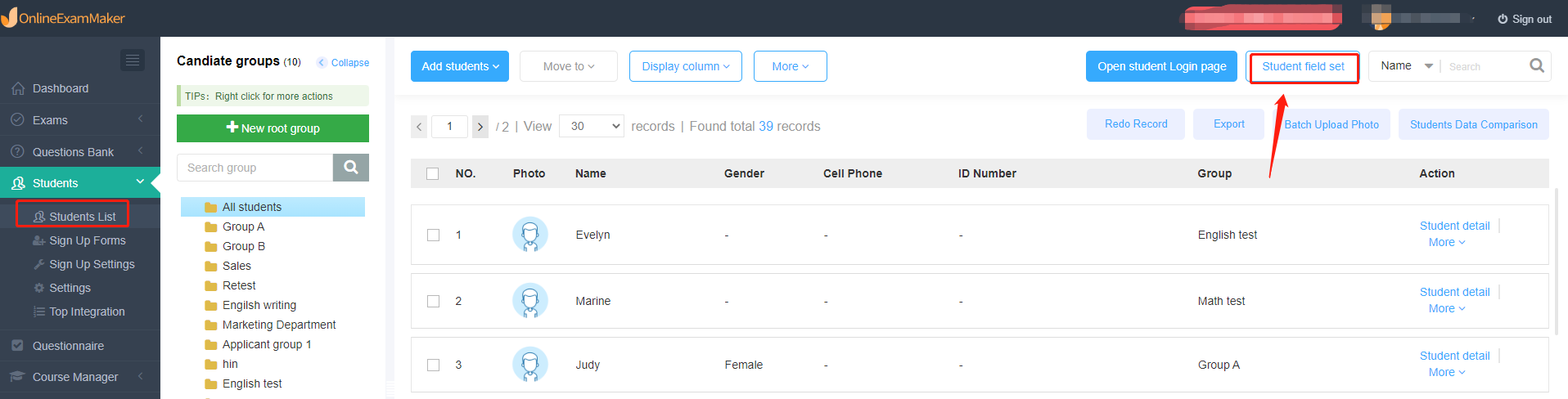Open the records per page dropdown
1568x399 pixels.
tap(592, 126)
